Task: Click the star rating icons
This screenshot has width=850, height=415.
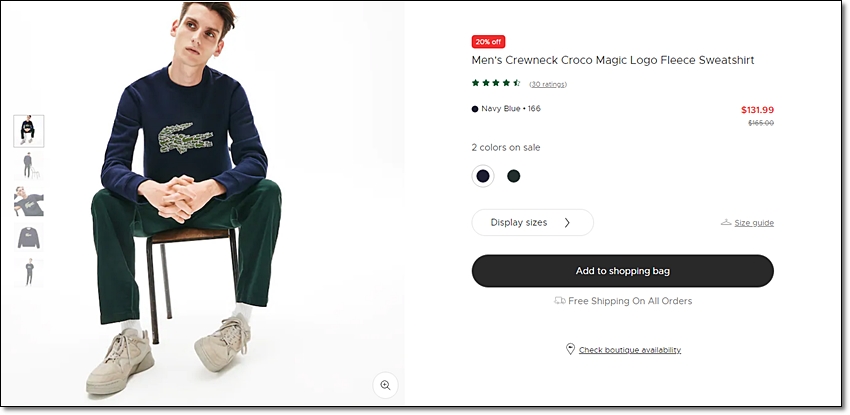Action: click(x=496, y=83)
